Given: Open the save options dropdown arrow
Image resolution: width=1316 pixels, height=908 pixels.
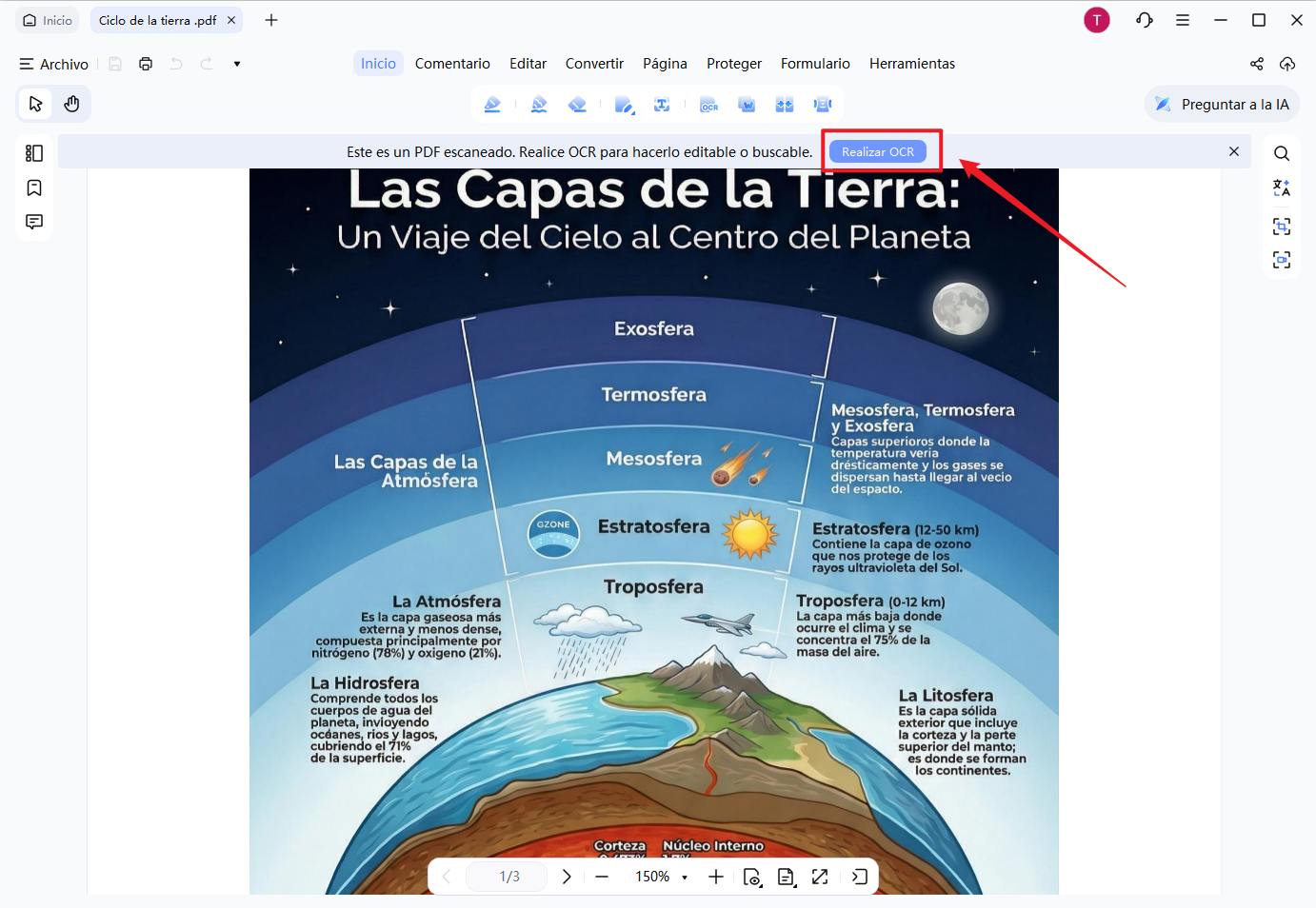Looking at the screenshot, I should click(x=236, y=64).
